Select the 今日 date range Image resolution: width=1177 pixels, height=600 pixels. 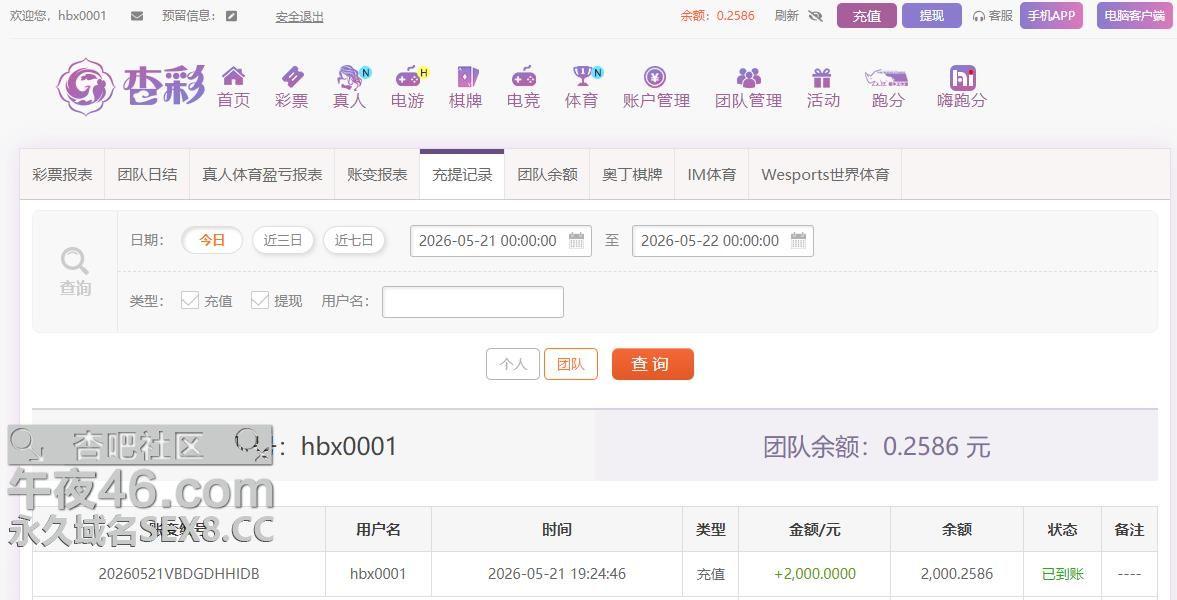tap(212, 240)
